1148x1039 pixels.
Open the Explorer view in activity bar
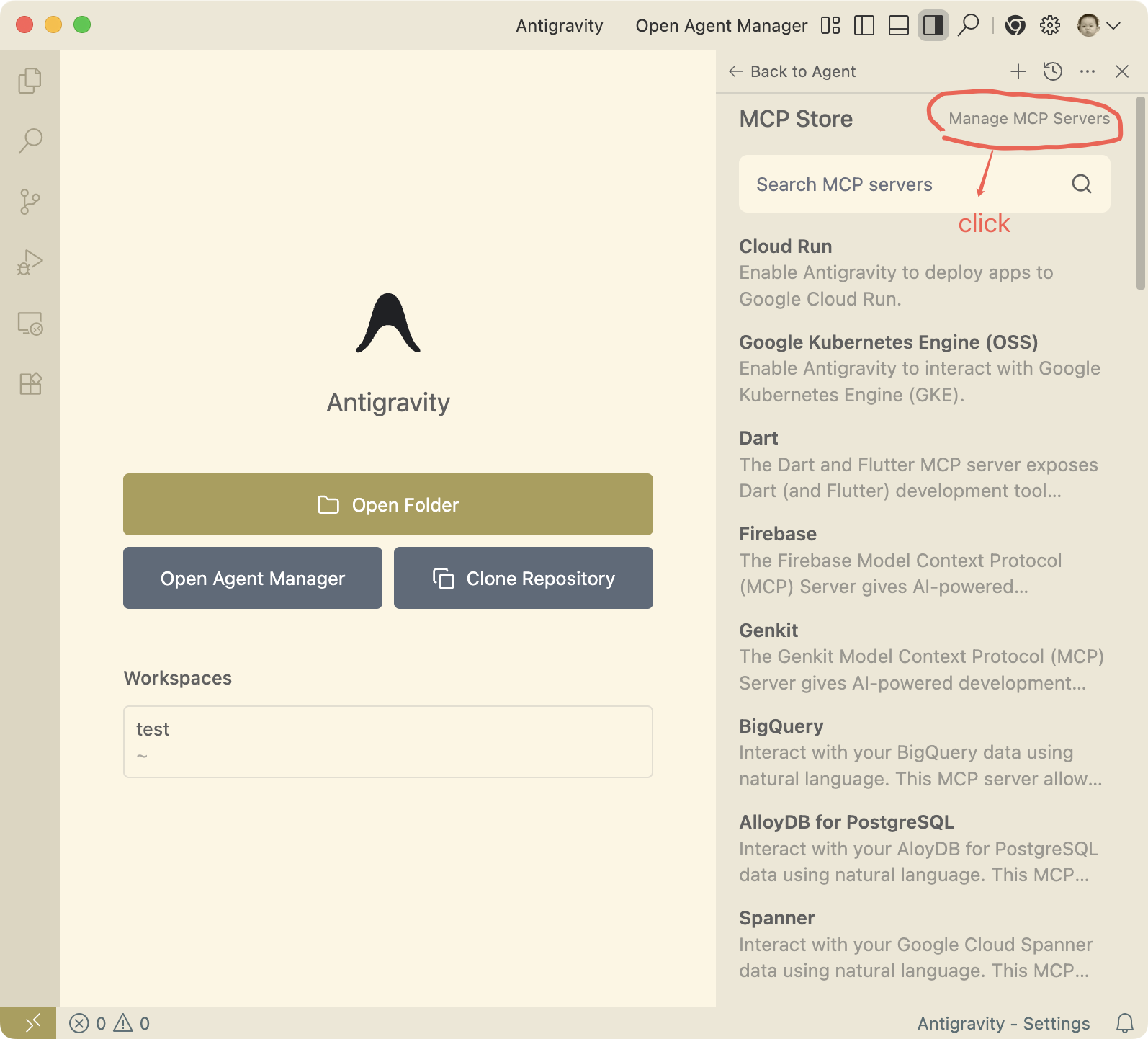(x=30, y=80)
